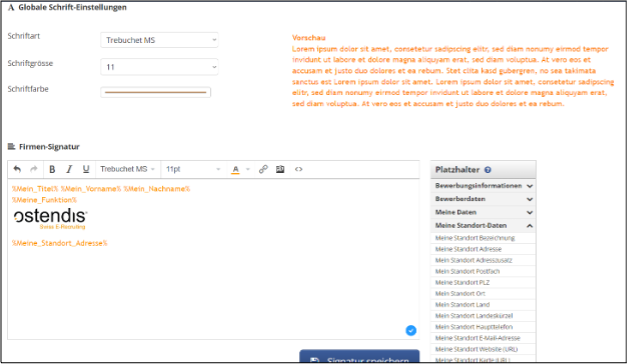Click the %Meine_Standort_Adresse% line in editor
628x364 pixels.
click(60, 243)
